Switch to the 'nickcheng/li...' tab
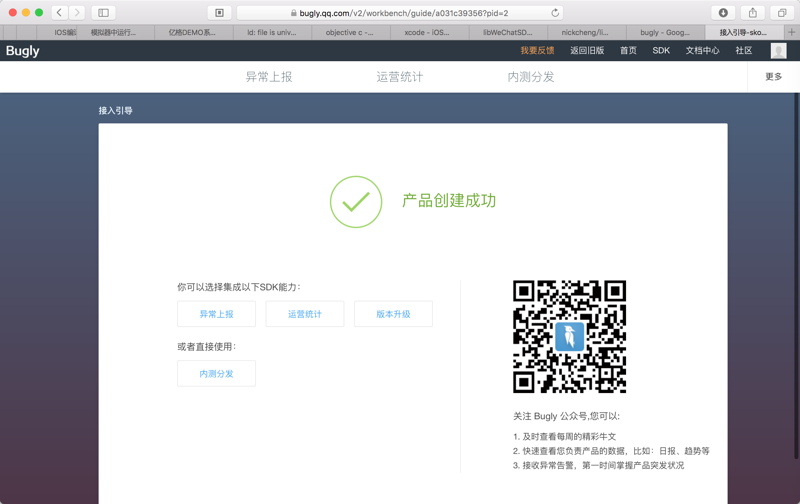 click(x=585, y=32)
